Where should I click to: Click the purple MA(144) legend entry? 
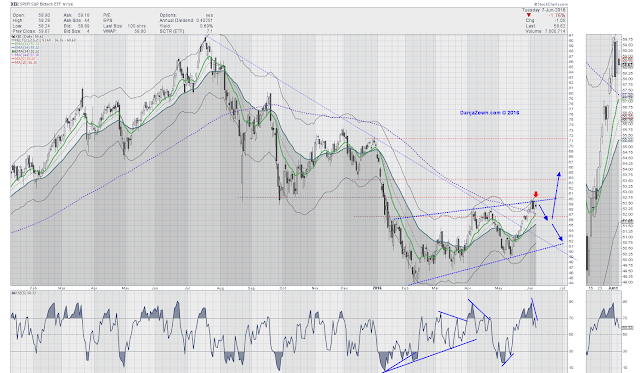(25, 55)
